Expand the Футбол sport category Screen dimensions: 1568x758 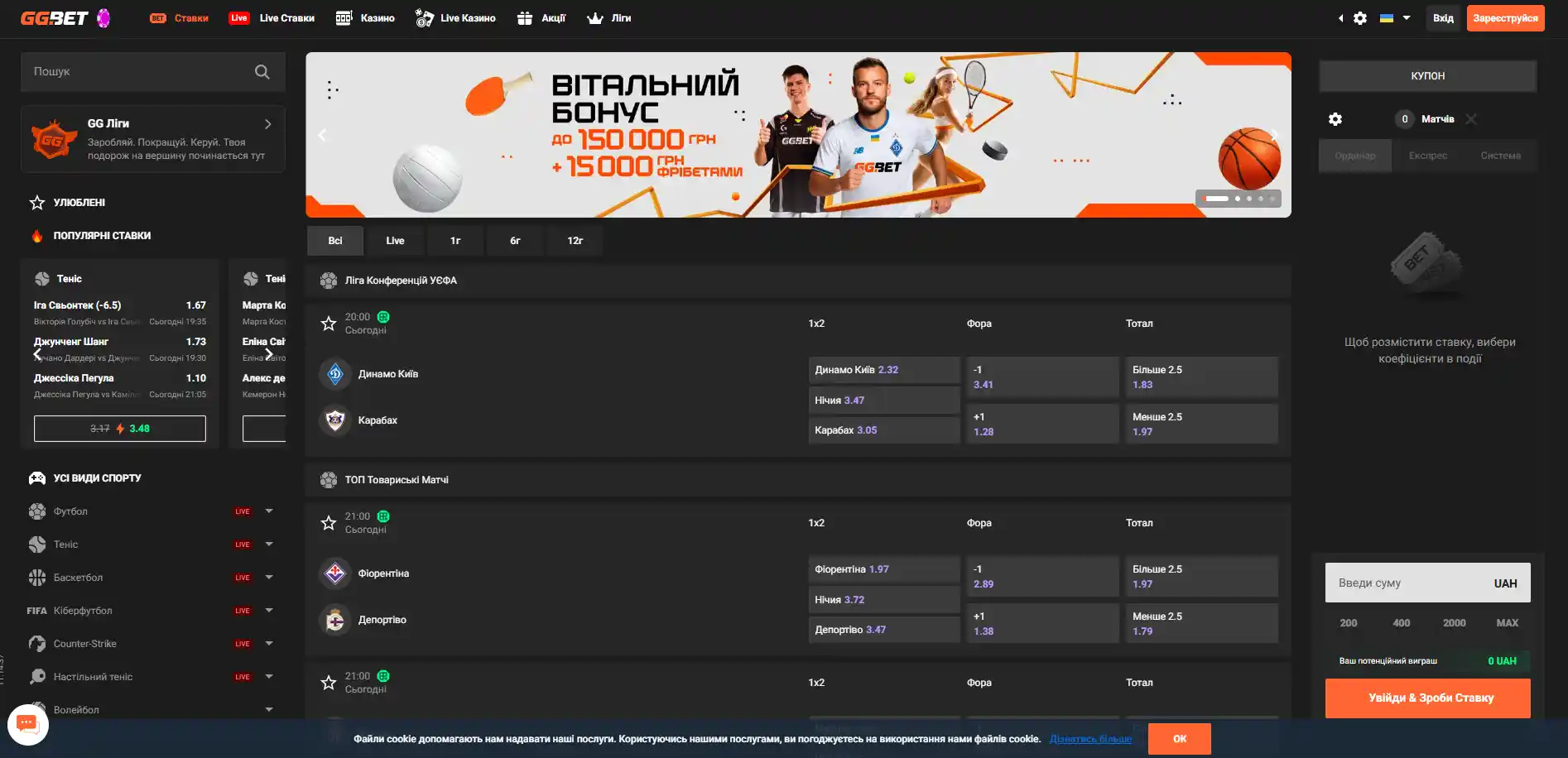click(x=269, y=511)
